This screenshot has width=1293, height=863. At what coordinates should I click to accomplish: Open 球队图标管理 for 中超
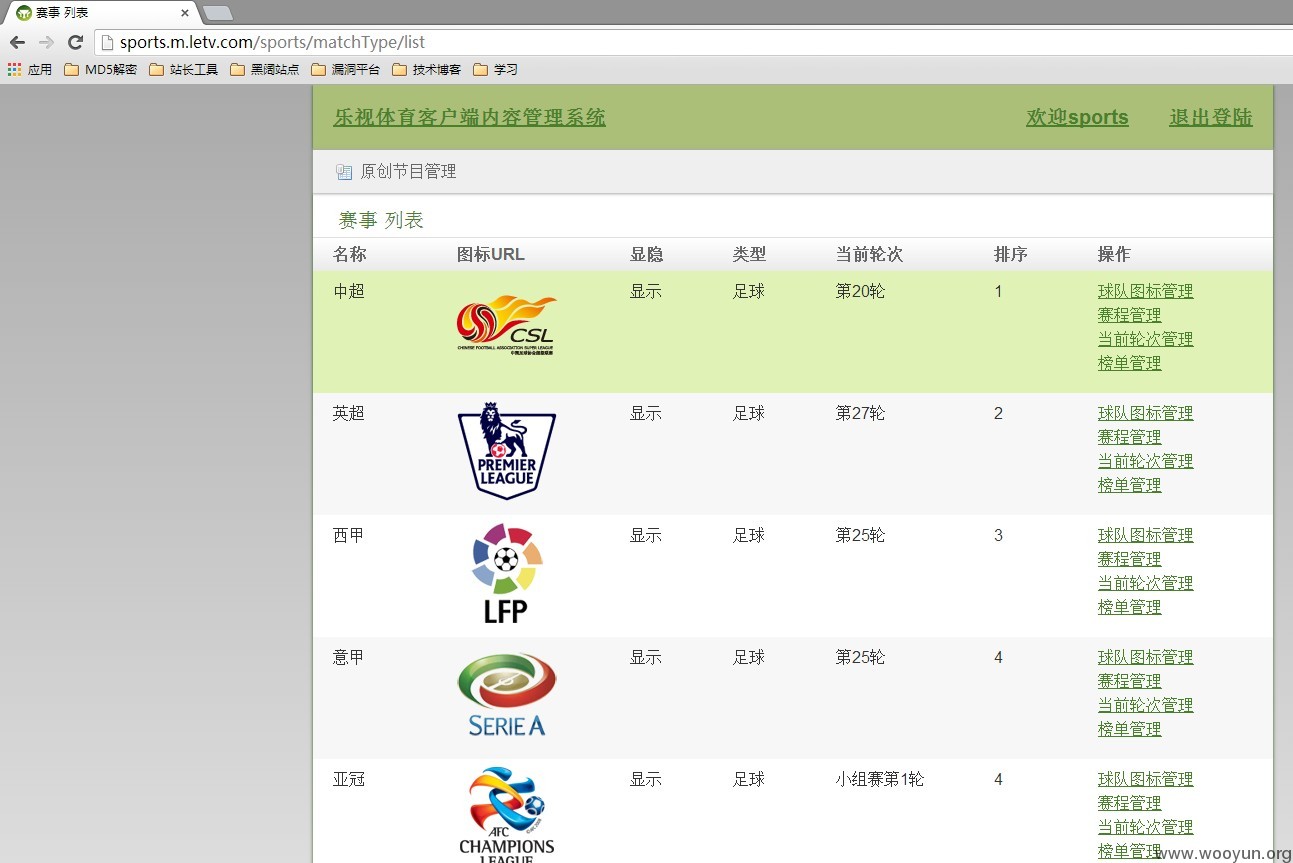click(1145, 291)
